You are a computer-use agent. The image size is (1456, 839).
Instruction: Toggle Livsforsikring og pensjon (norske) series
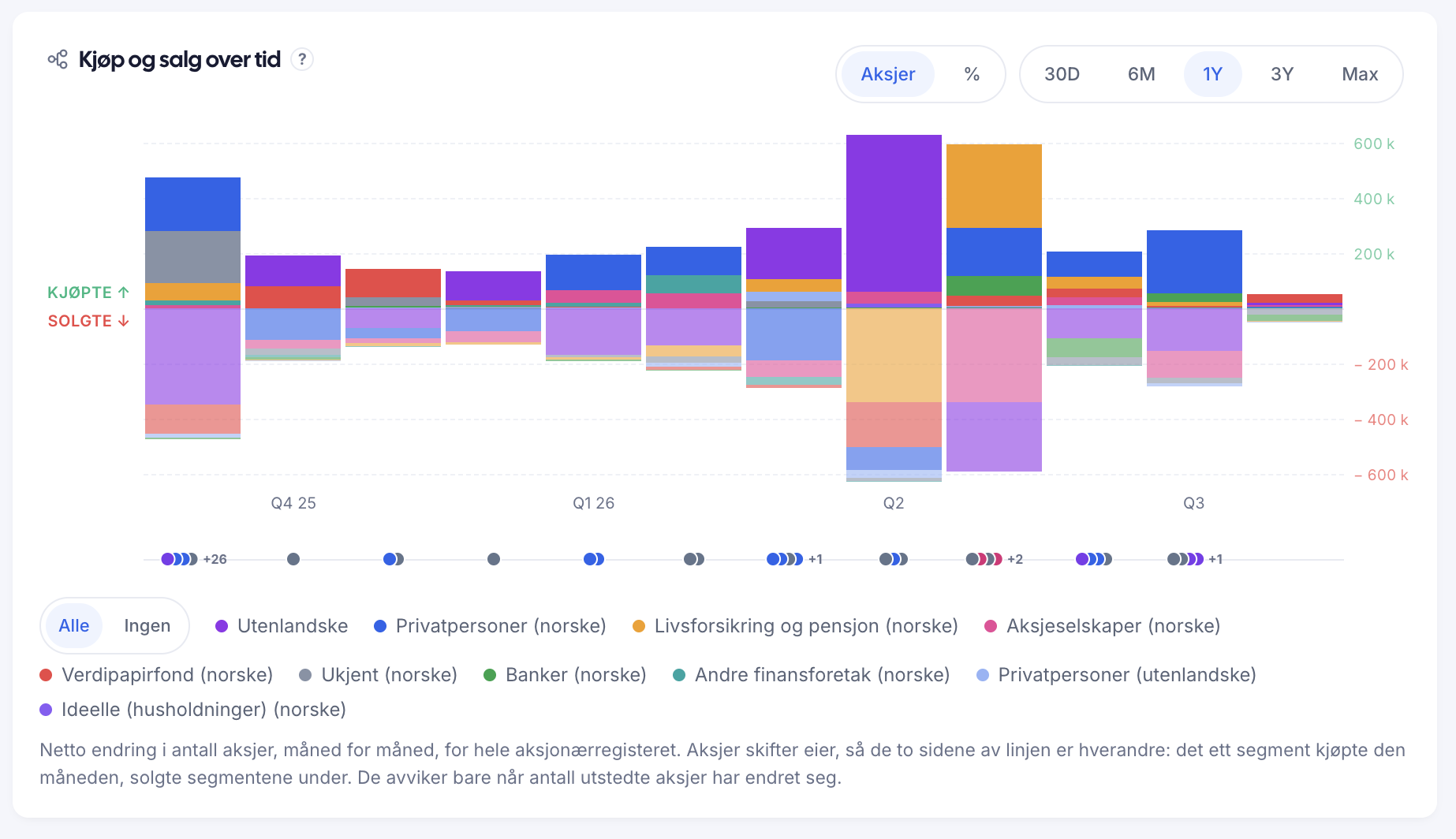pyautogui.click(x=795, y=626)
